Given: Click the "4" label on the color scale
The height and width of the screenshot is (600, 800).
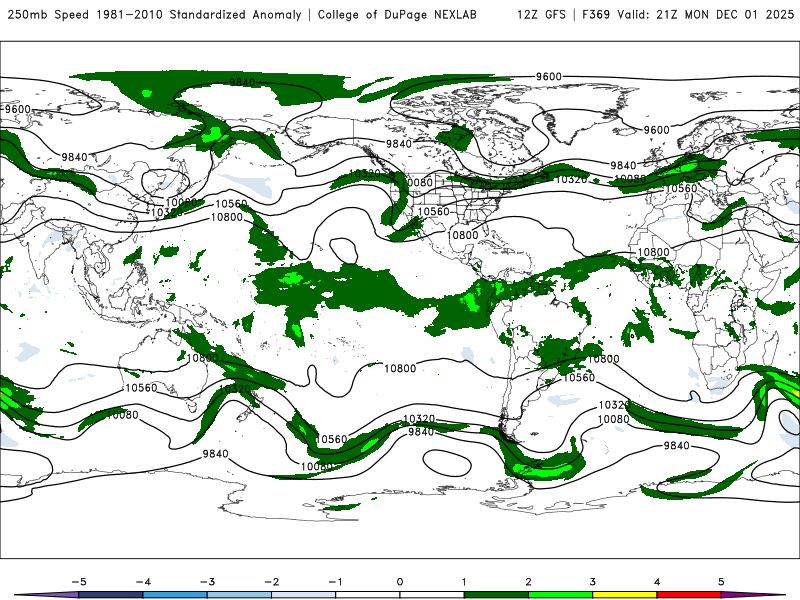Looking at the screenshot, I should click(657, 582).
